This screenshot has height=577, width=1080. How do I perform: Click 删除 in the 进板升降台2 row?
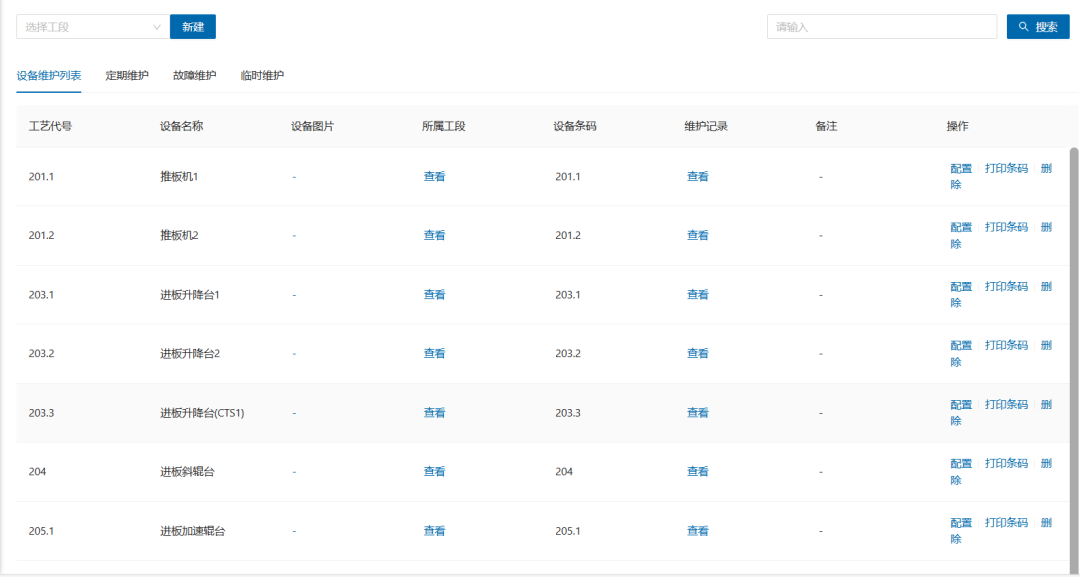click(1046, 346)
